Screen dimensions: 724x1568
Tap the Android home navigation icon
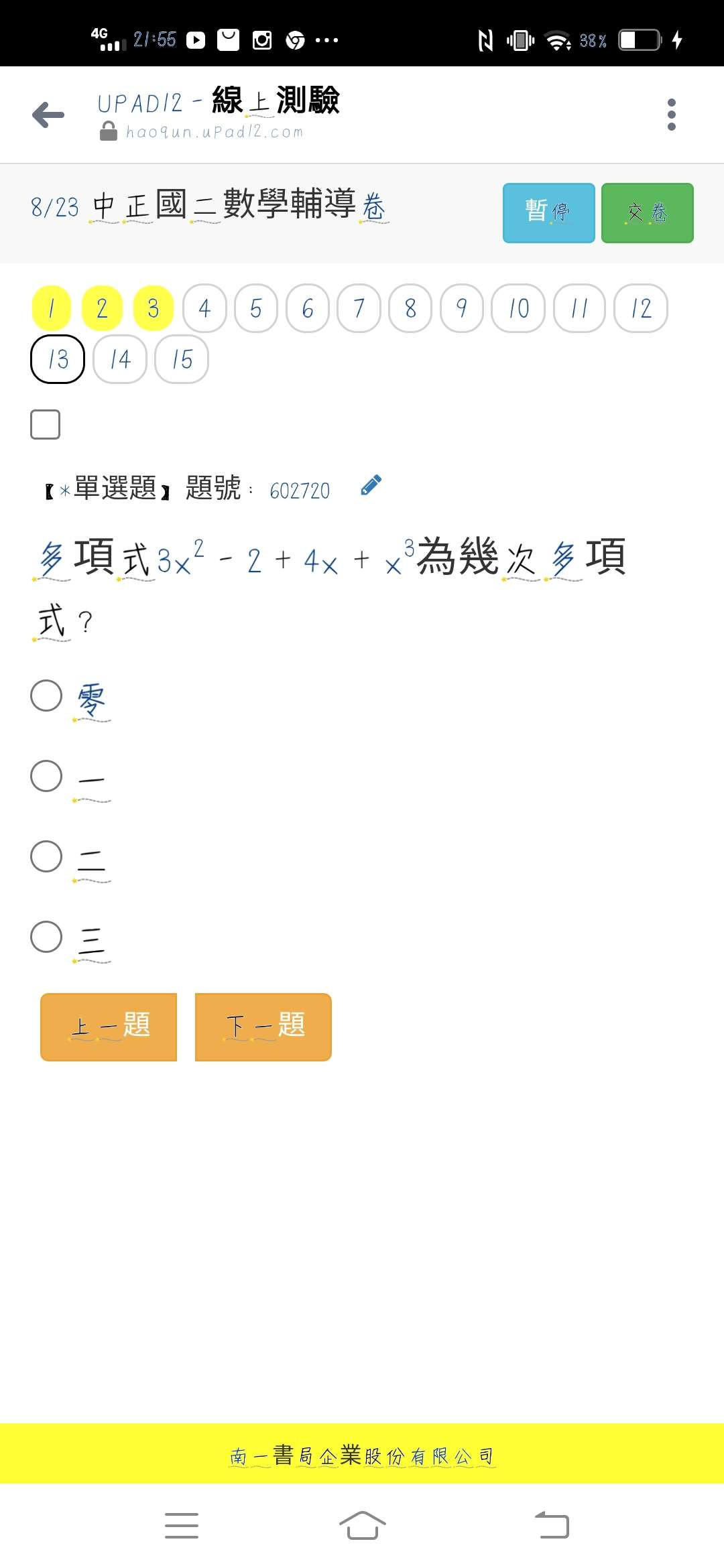point(362,1525)
